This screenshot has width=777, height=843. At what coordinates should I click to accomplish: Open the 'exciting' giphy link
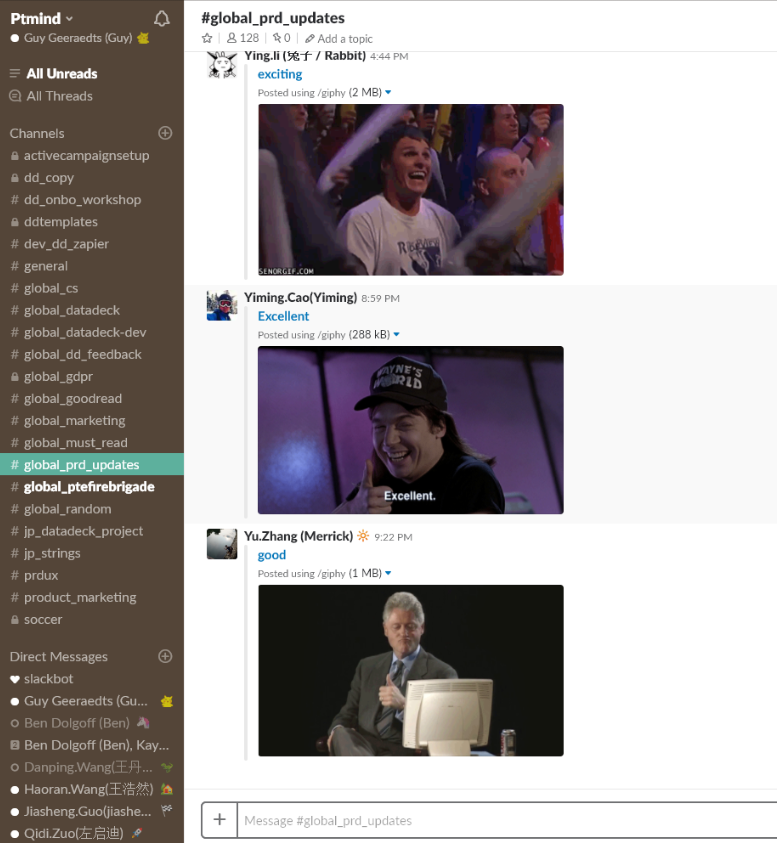pyautogui.click(x=280, y=74)
